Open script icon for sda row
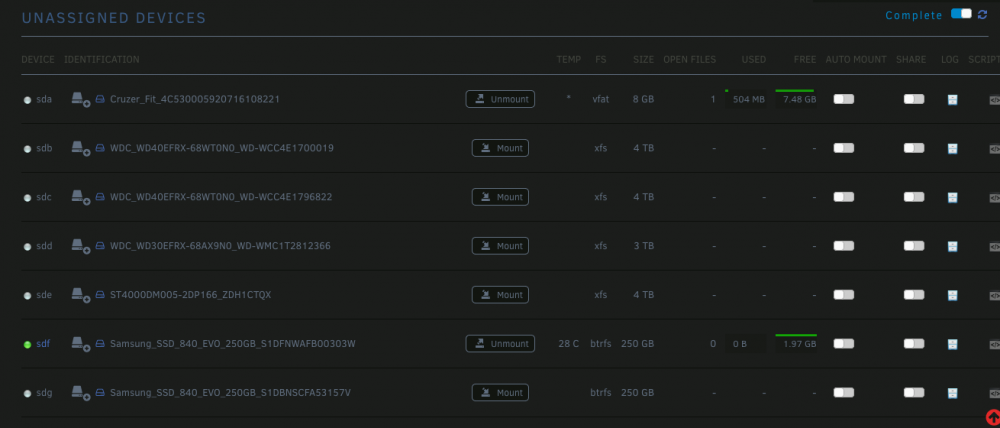Image resolution: width=1000 pixels, height=428 pixels. point(994,100)
